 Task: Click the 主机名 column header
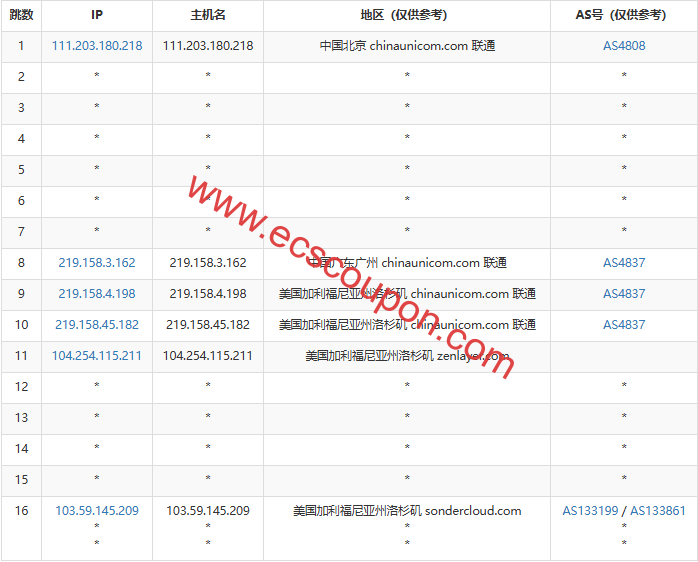(x=208, y=15)
